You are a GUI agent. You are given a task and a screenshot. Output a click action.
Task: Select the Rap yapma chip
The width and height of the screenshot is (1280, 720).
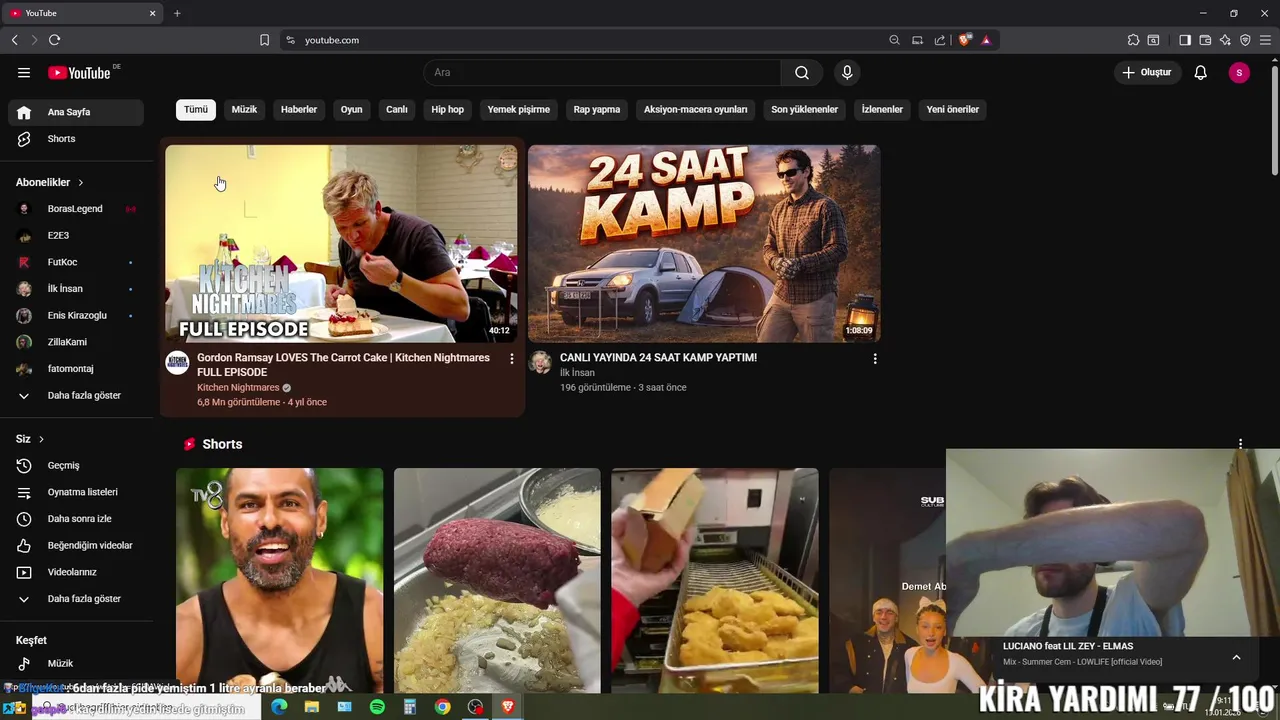point(597,109)
